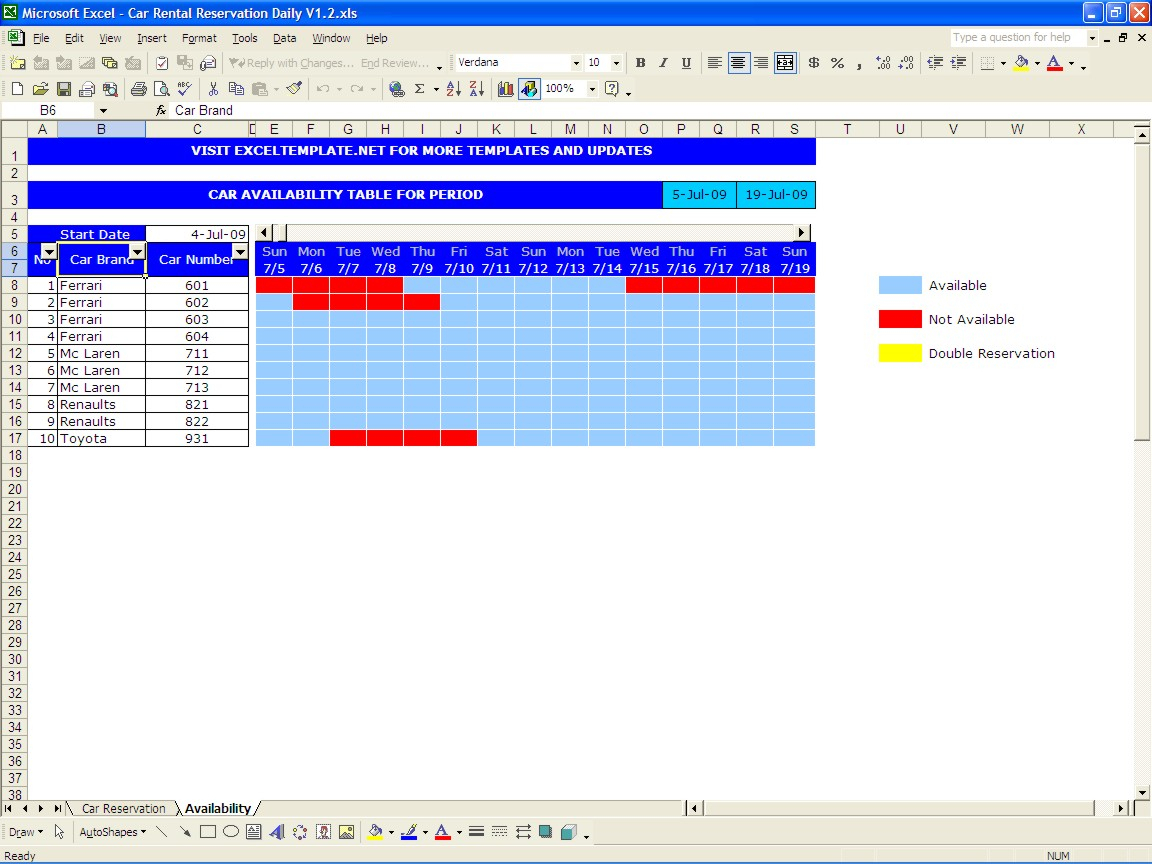Expand the Car Number filter dropdown

(240, 251)
